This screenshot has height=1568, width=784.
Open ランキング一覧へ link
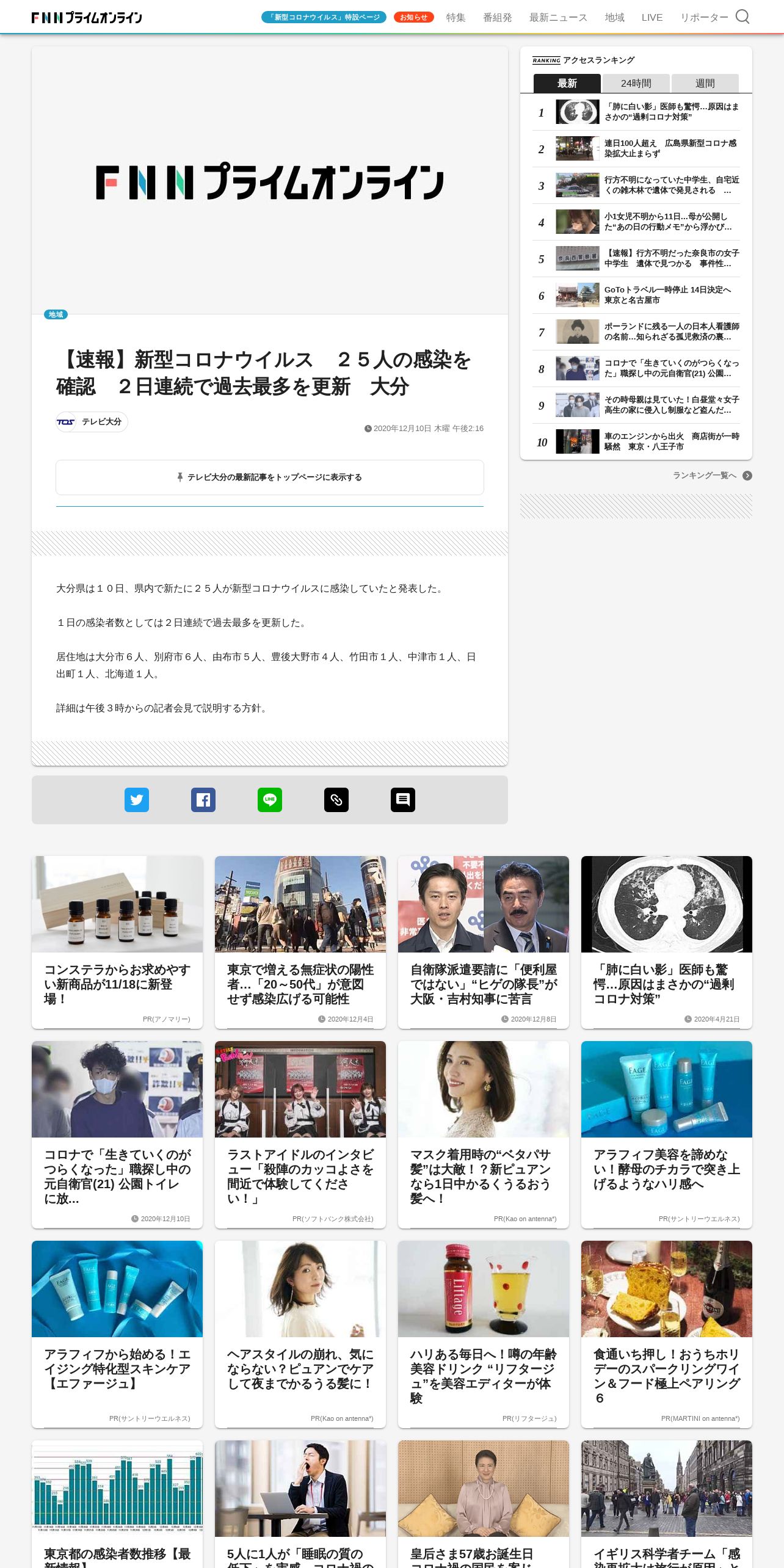click(x=705, y=476)
